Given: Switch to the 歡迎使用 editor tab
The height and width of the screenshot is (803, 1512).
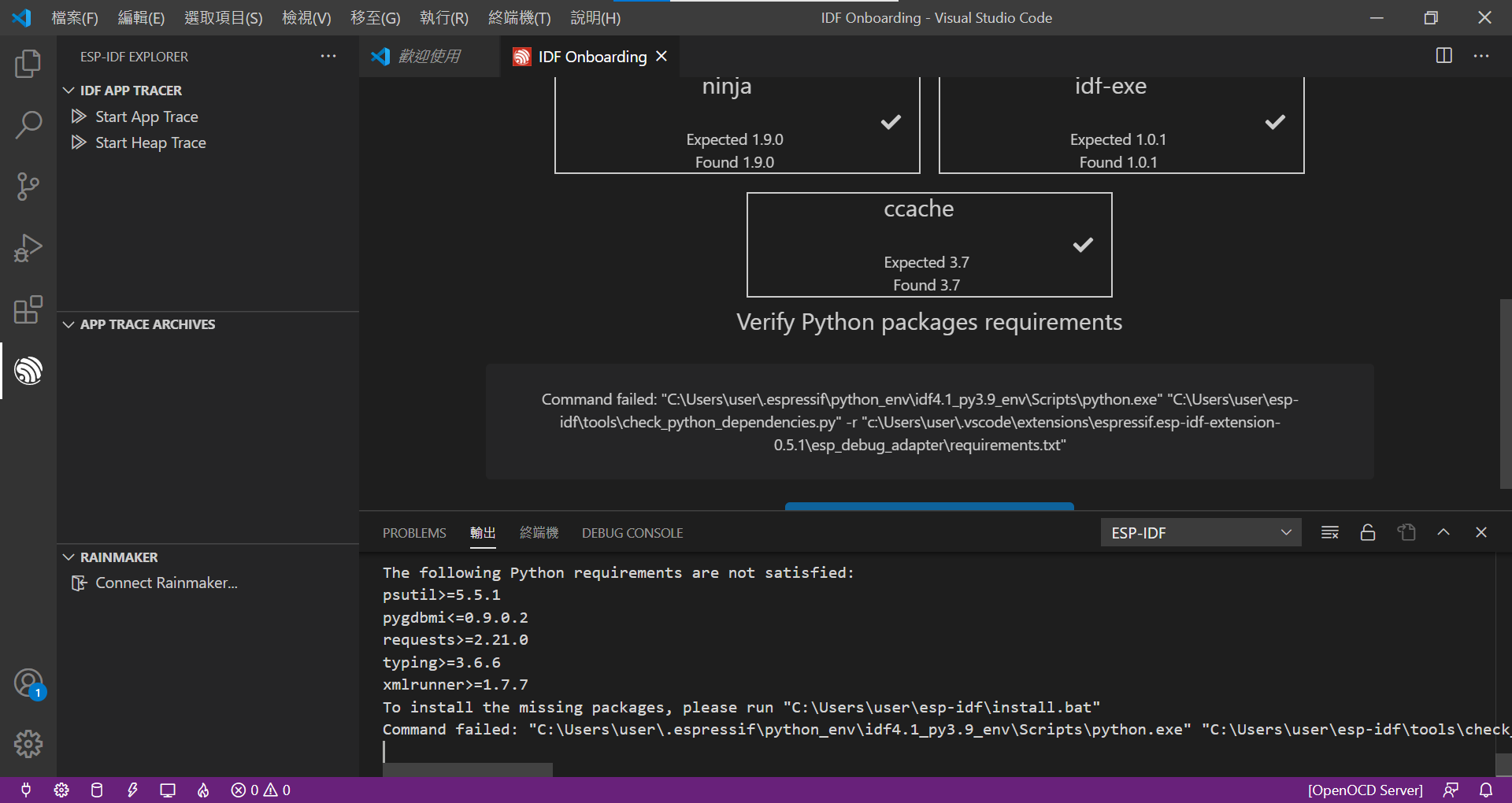Looking at the screenshot, I should pyautogui.click(x=429, y=56).
